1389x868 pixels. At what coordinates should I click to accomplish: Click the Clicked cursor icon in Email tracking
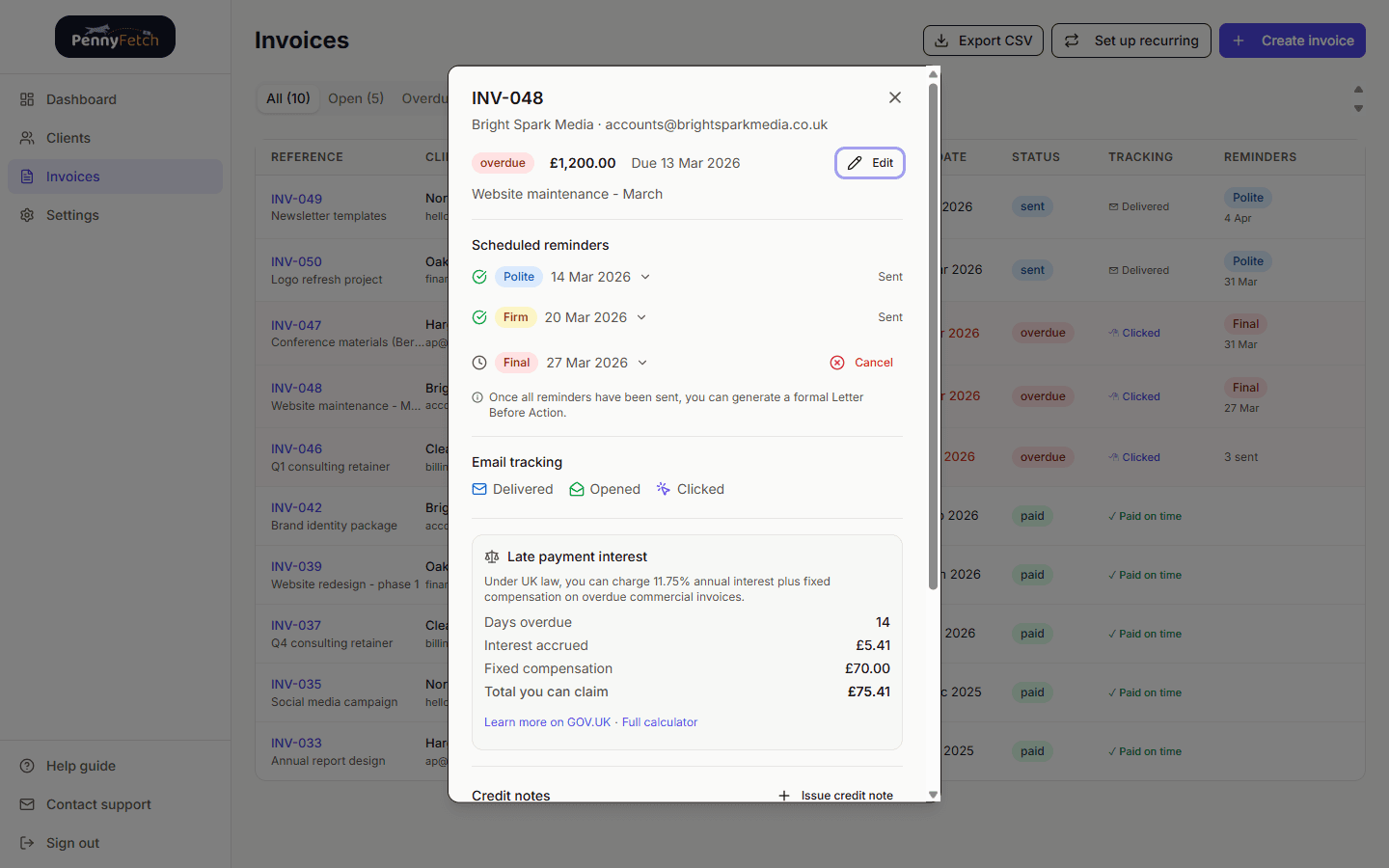(x=663, y=489)
